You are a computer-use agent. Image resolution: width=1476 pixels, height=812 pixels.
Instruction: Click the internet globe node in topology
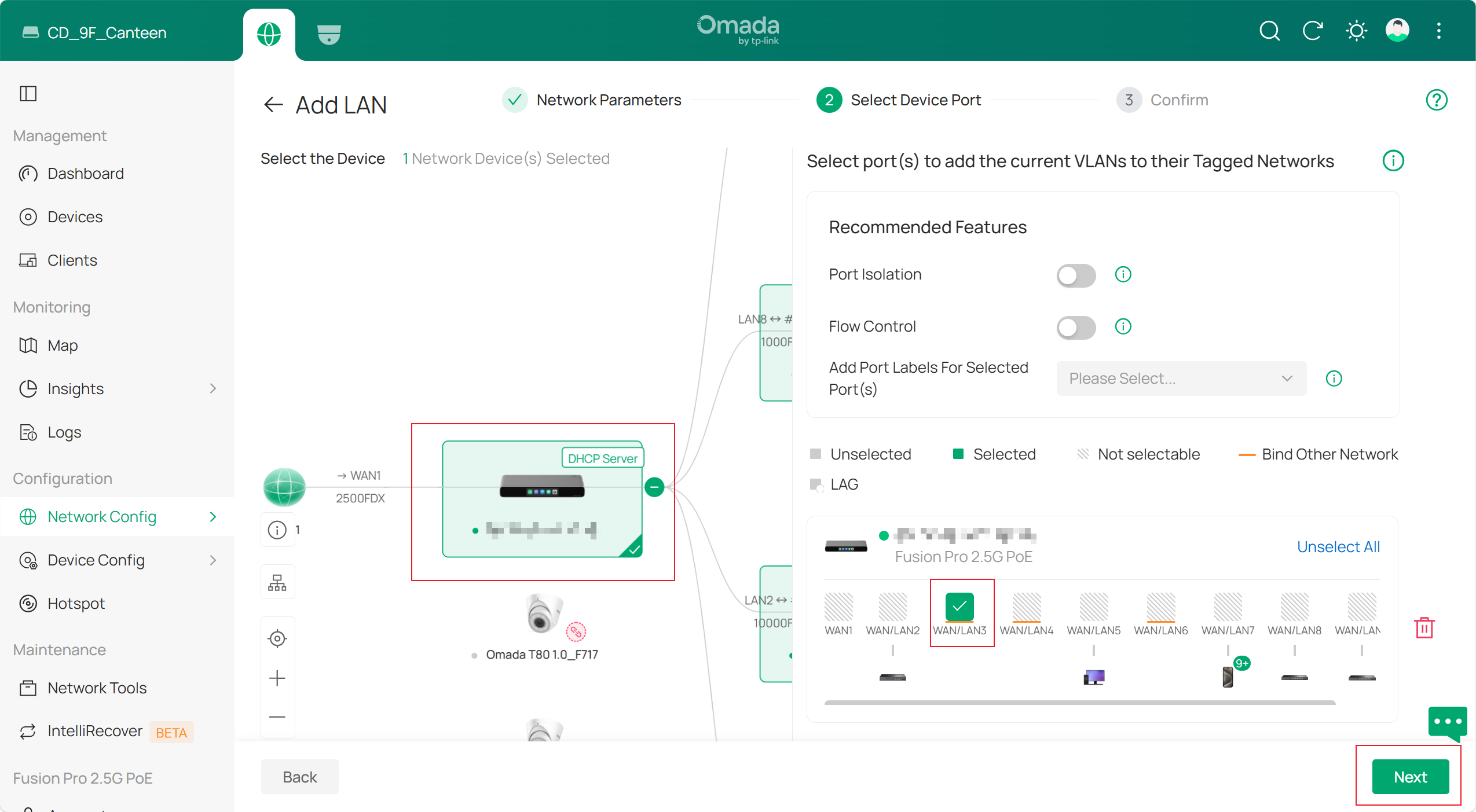[x=284, y=487]
